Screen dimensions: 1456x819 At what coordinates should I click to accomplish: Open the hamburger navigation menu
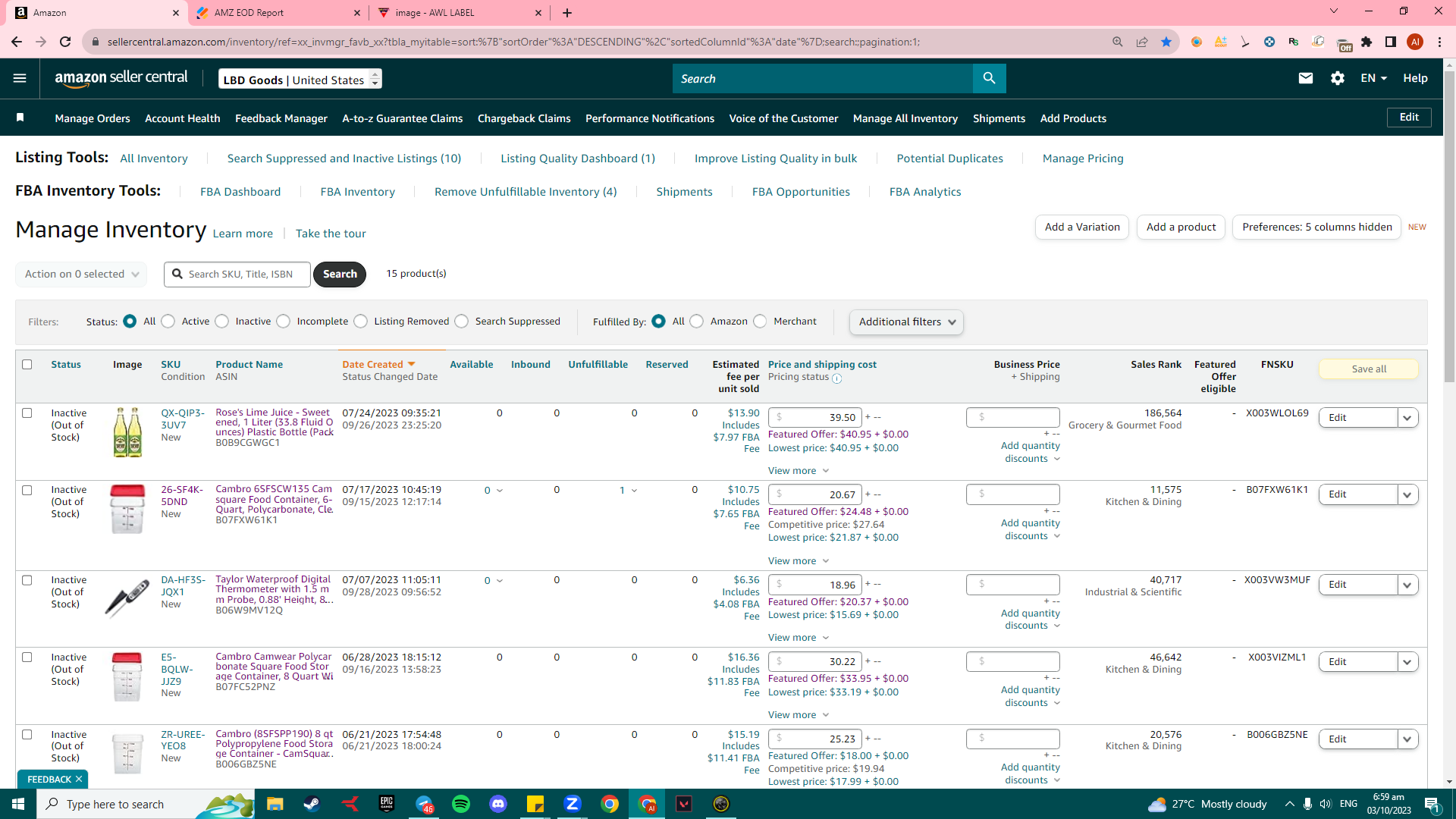[20, 78]
